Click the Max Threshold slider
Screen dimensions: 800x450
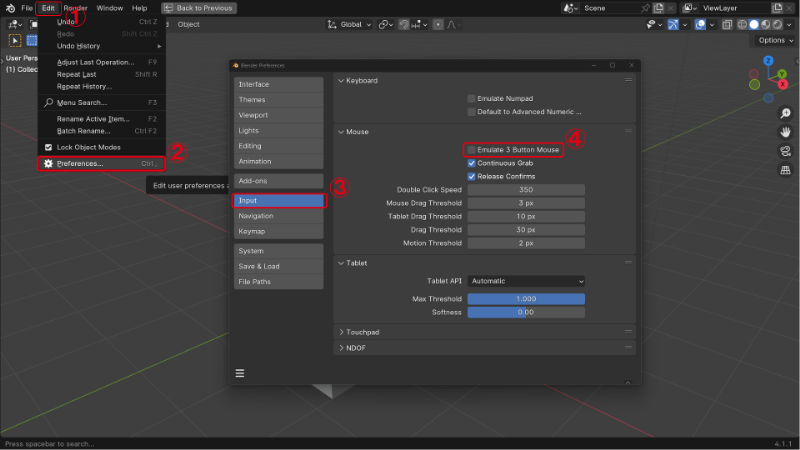526,299
